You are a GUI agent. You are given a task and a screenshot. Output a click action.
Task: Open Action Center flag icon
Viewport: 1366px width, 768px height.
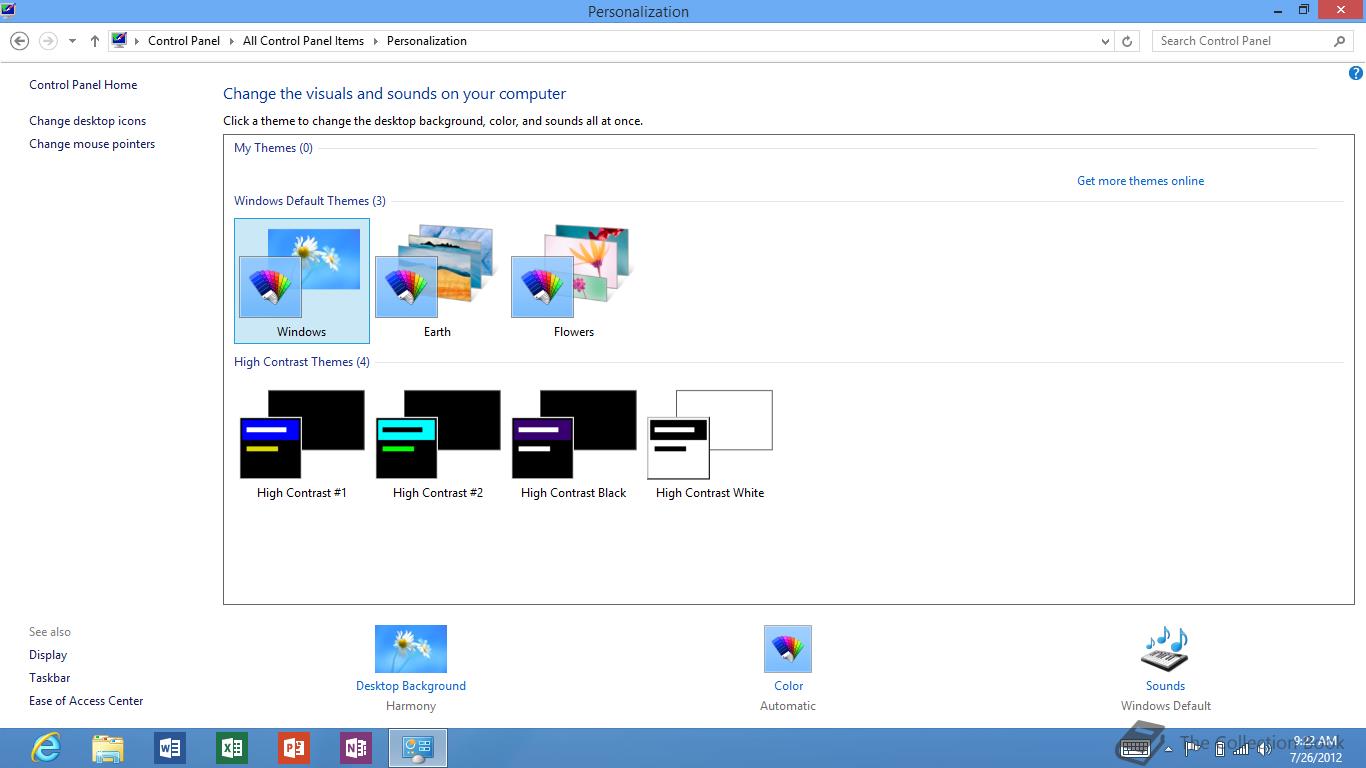coord(1193,748)
